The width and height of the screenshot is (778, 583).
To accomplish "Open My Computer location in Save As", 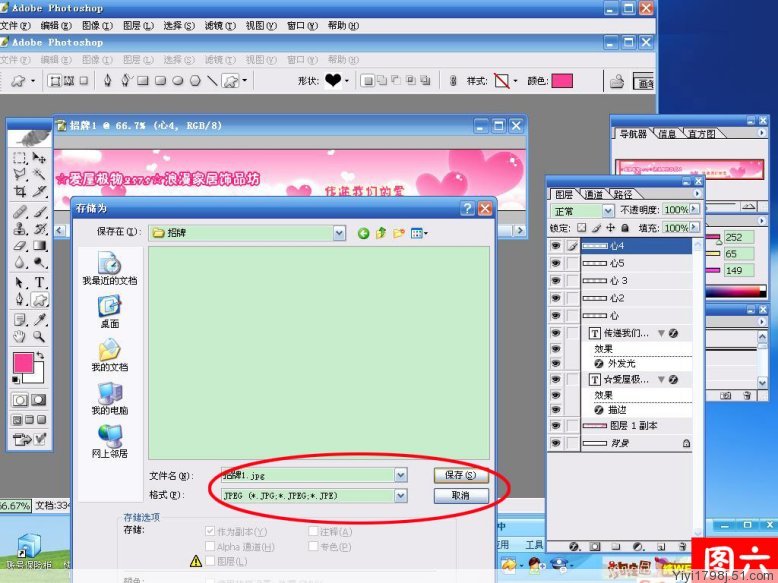I will 110,398.
